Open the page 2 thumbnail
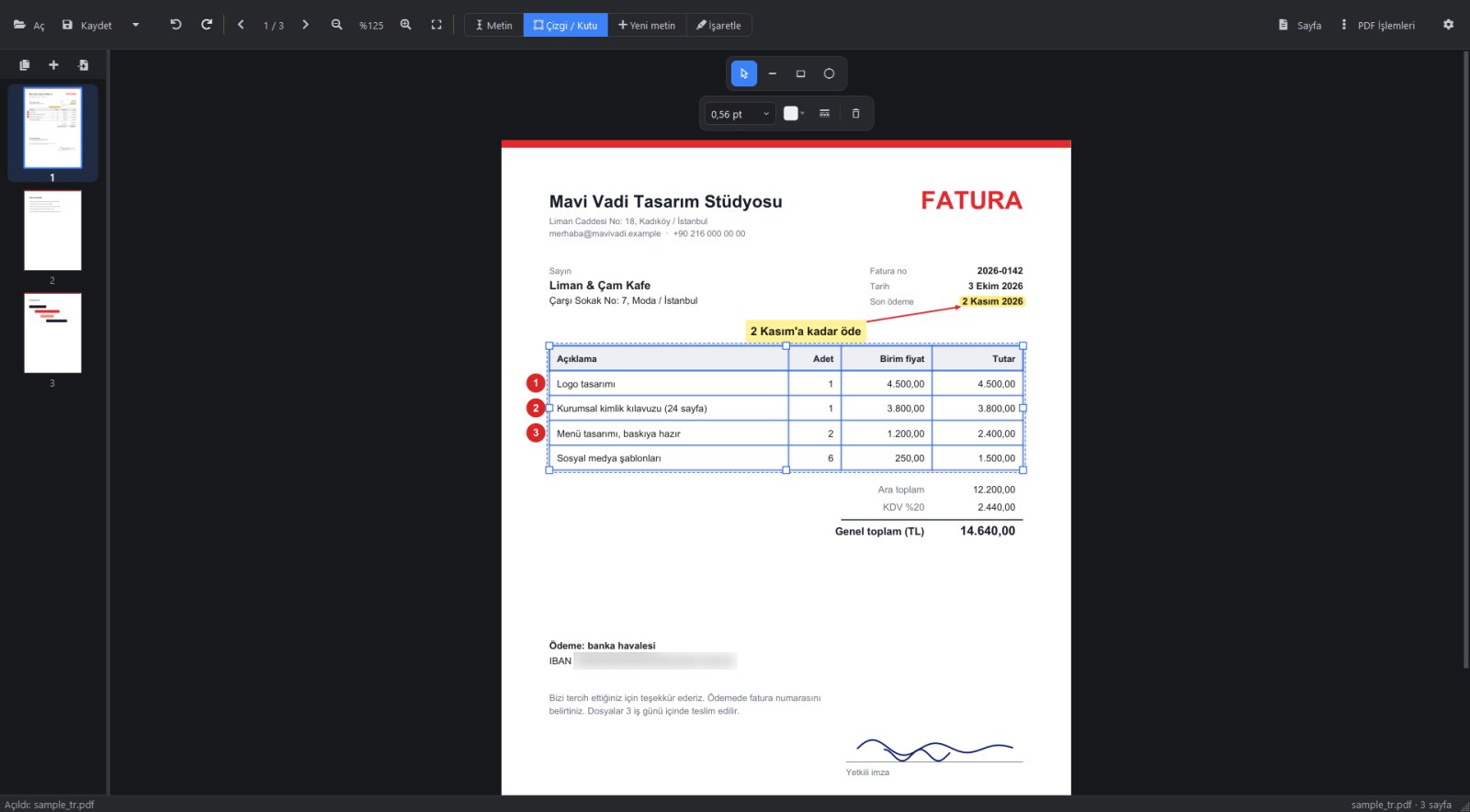1470x812 pixels. click(x=52, y=231)
